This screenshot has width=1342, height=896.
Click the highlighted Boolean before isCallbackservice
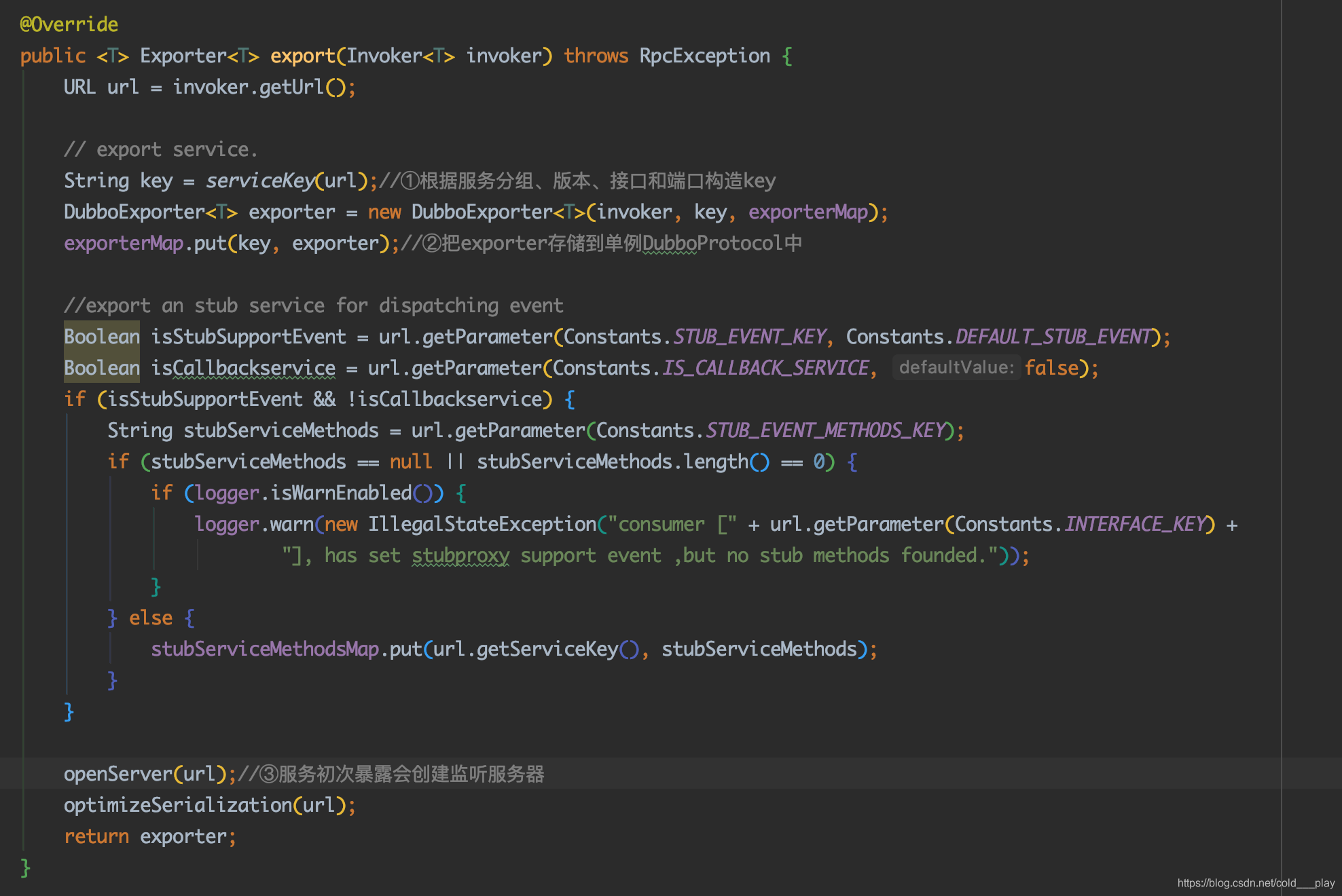pos(102,368)
